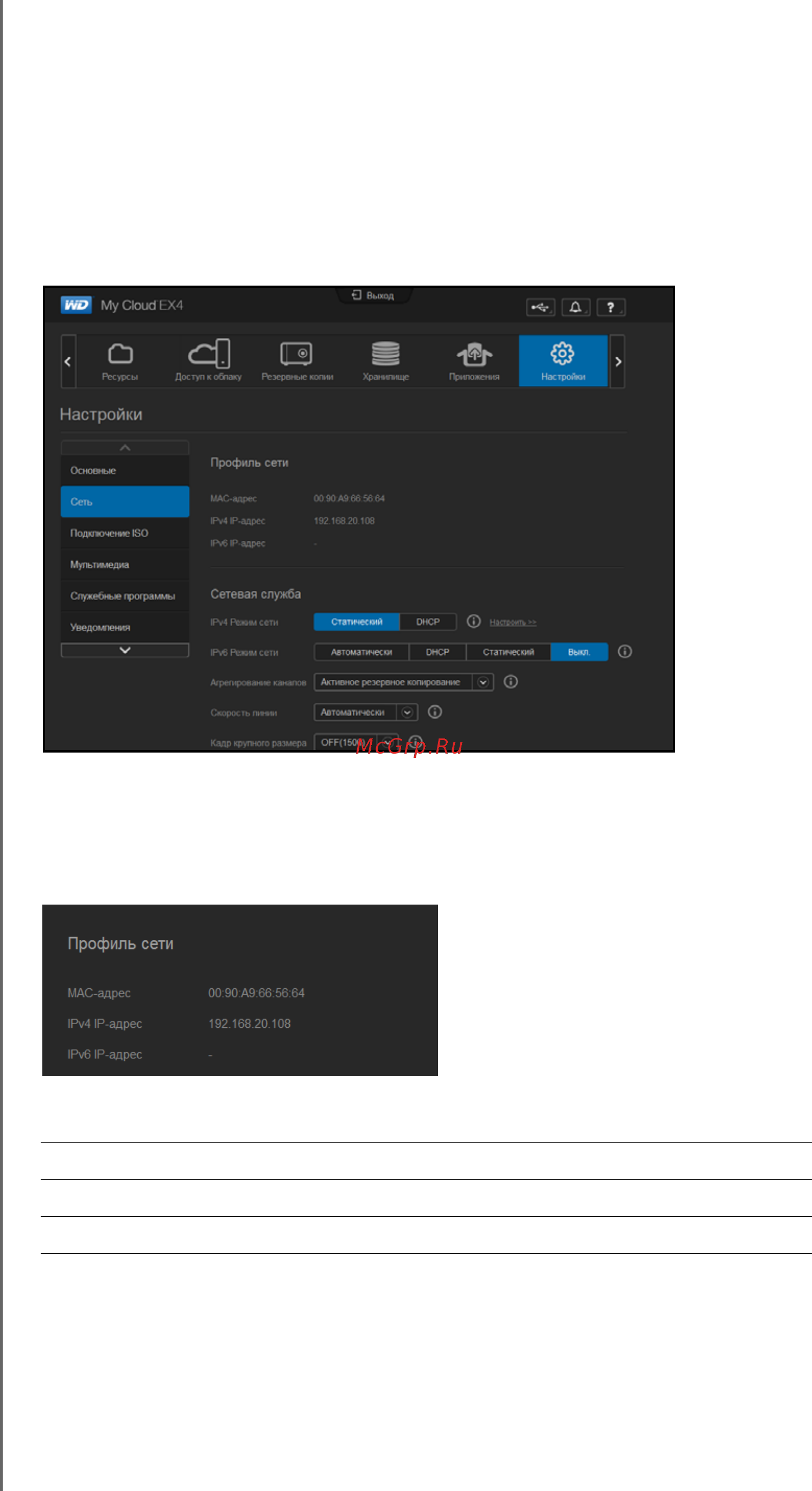812x1491 pixels.
Task: Set IPv6 mode to Автоматически
Action: coord(361,652)
